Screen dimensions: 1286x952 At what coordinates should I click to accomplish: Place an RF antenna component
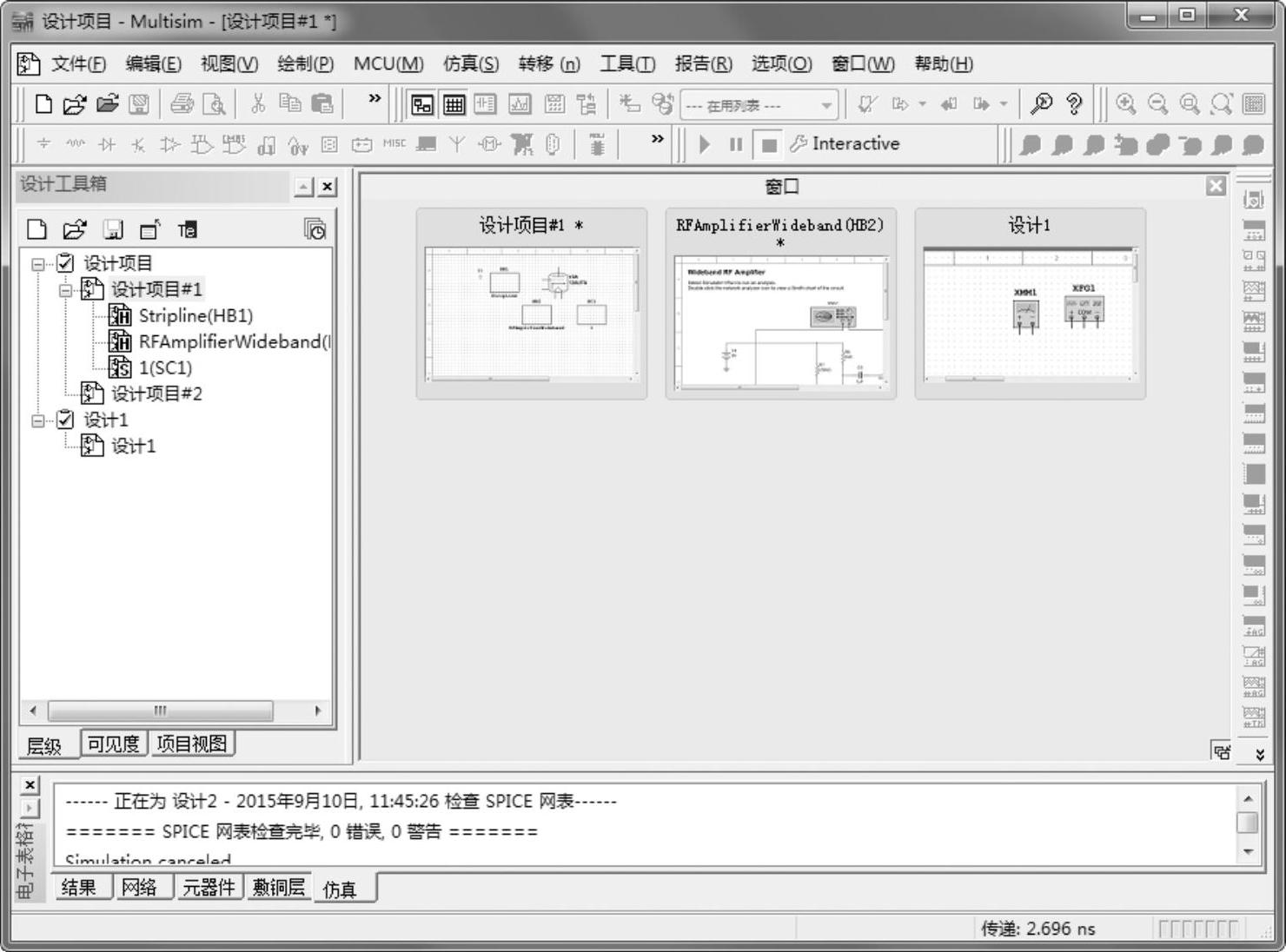[x=456, y=144]
